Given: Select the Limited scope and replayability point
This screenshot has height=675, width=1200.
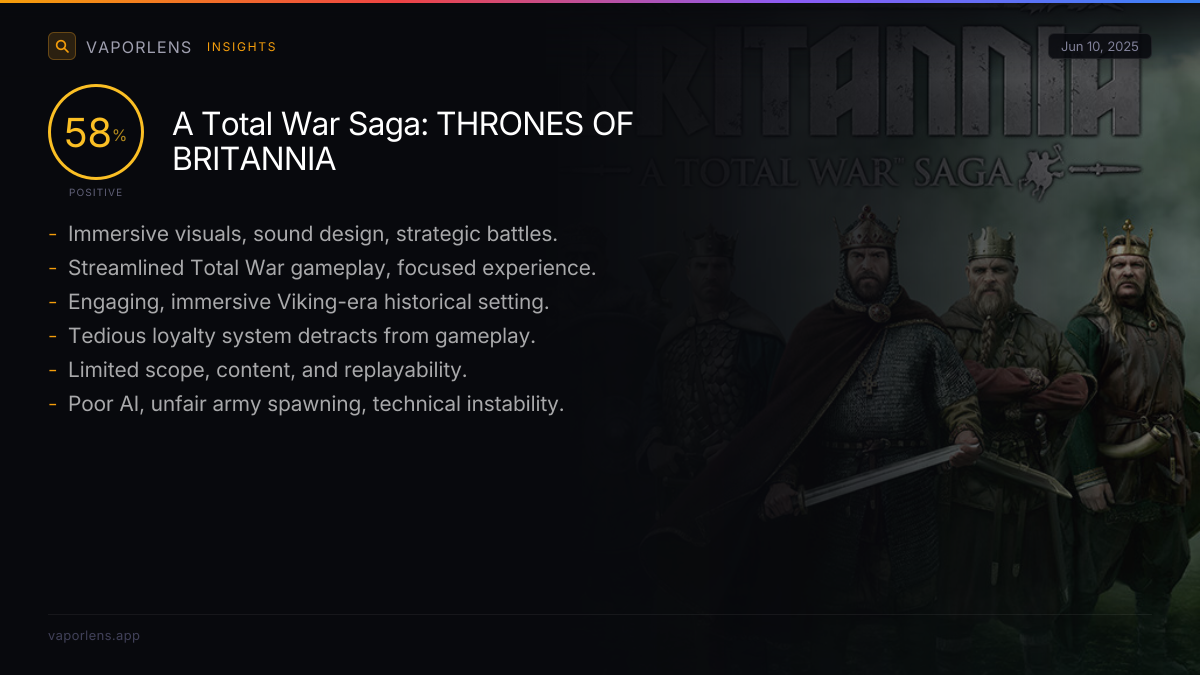Looking at the screenshot, I should (267, 370).
